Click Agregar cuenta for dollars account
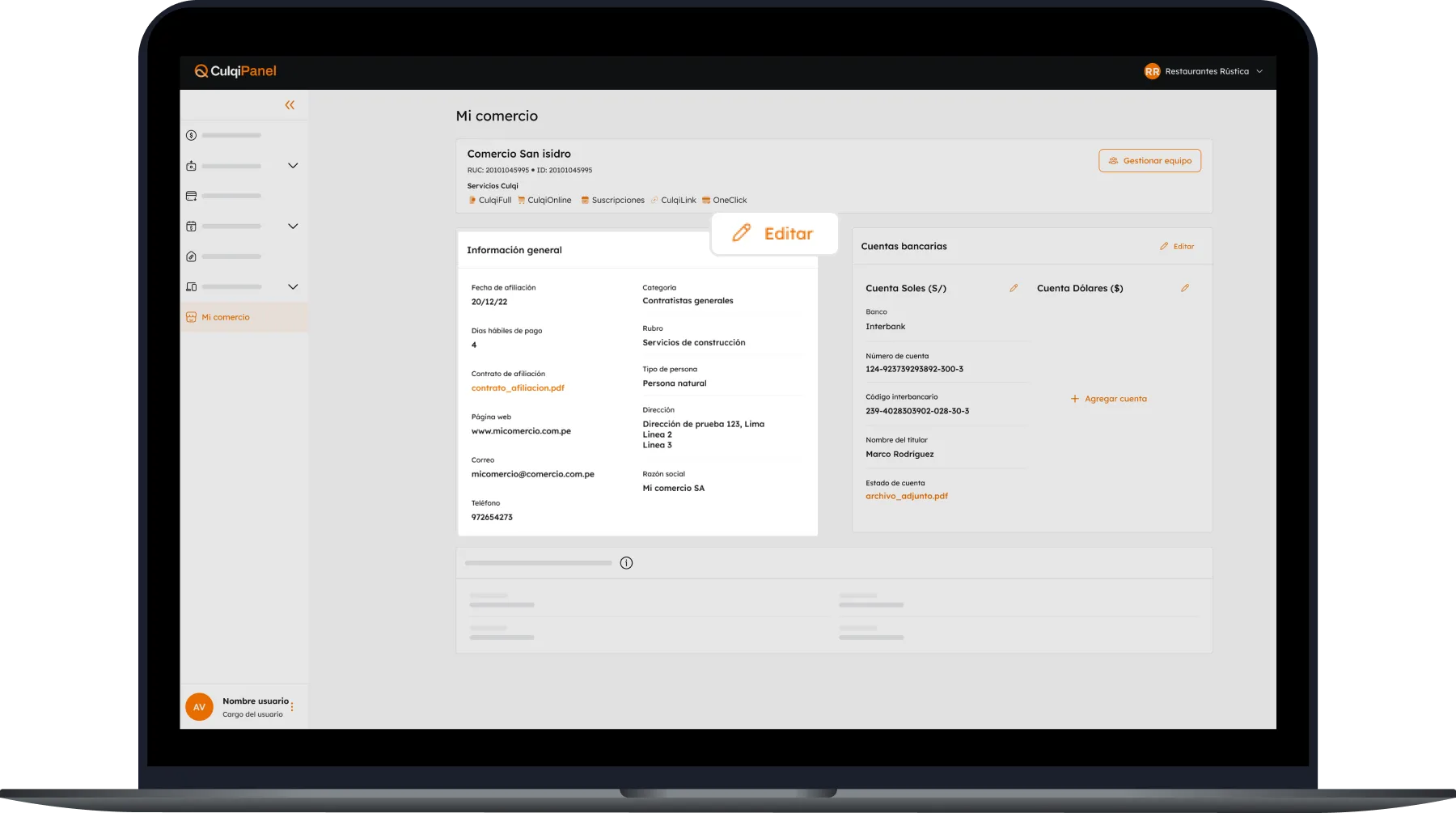Image resolution: width=1456 pixels, height=813 pixels. 1109,399
